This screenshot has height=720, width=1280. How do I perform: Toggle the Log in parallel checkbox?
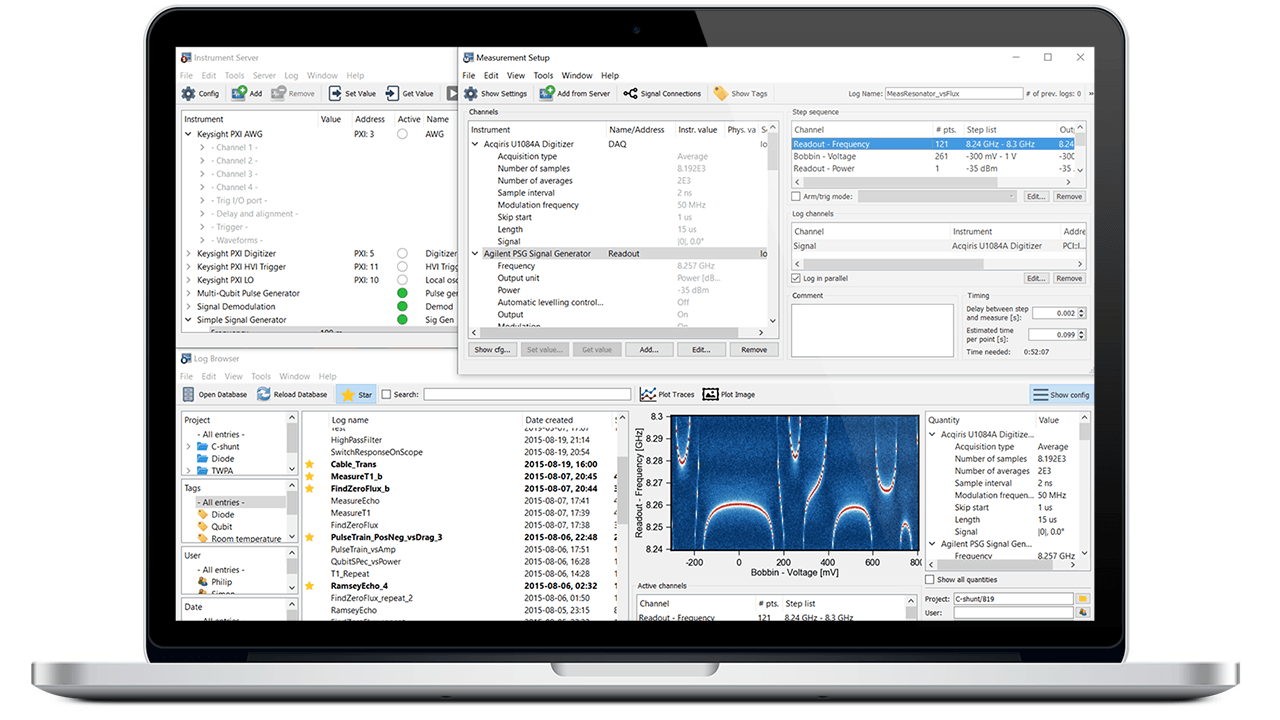[x=796, y=278]
